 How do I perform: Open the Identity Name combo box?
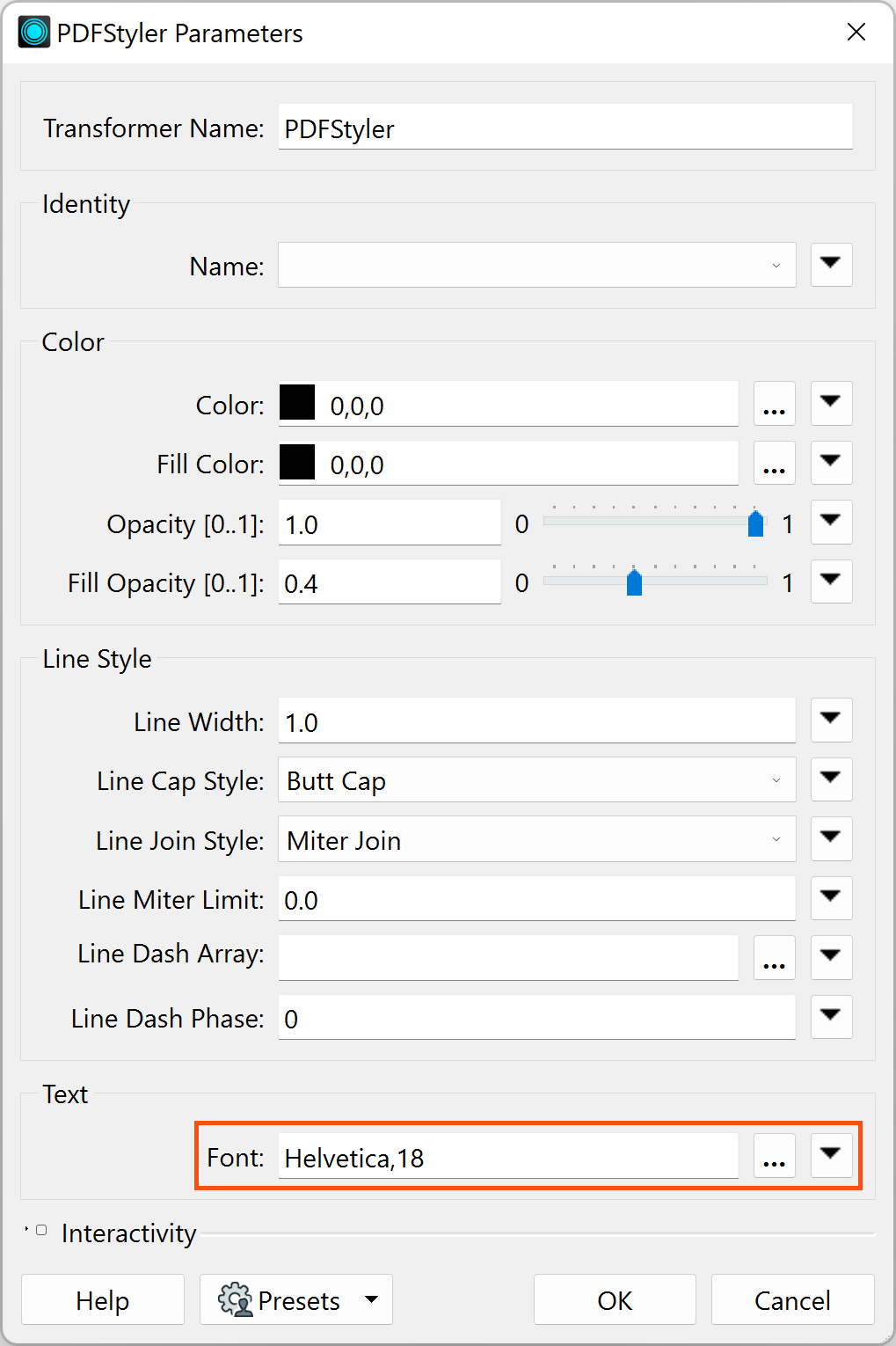(536, 265)
